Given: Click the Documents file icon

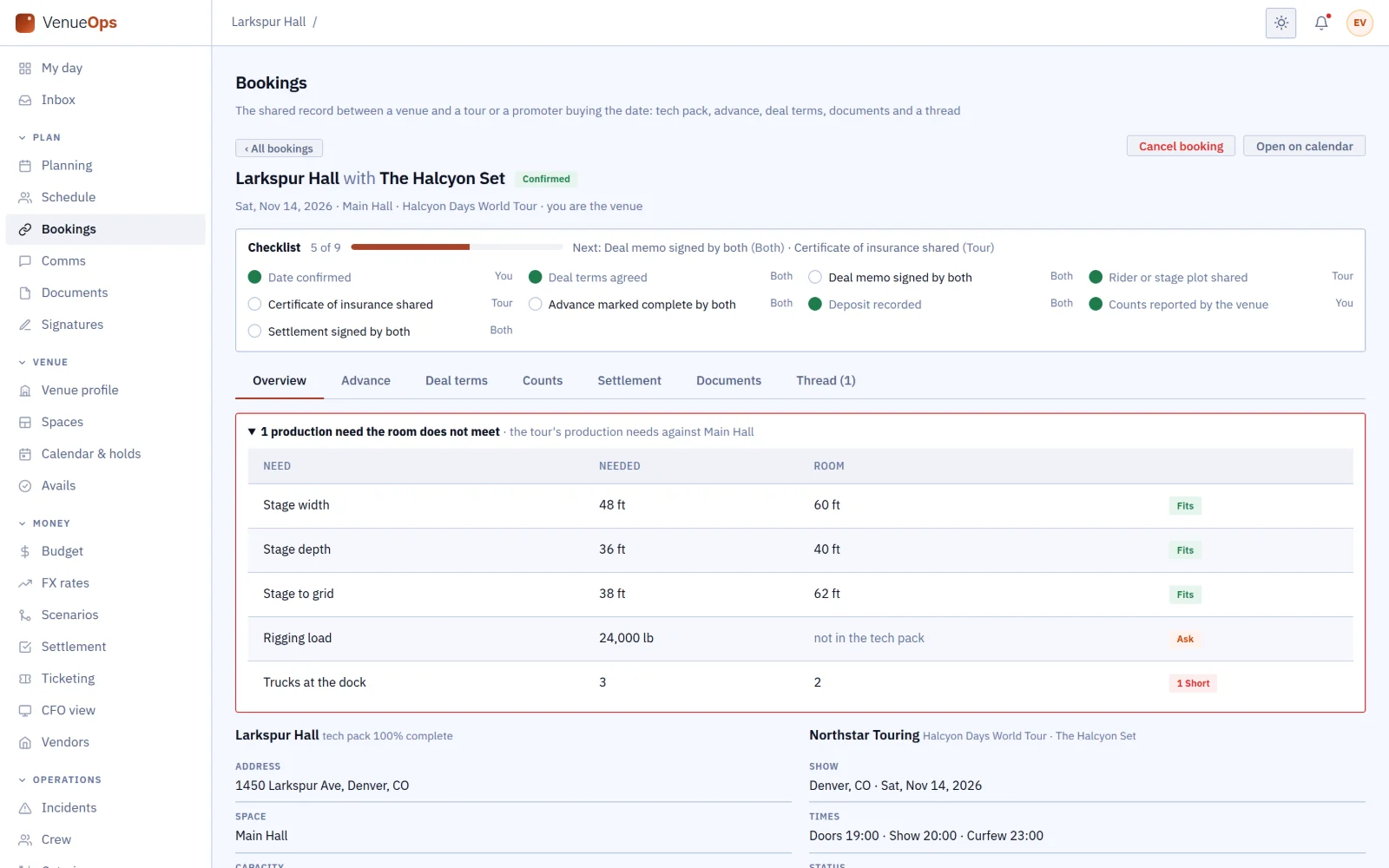Looking at the screenshot, I should tap(25, 293).
